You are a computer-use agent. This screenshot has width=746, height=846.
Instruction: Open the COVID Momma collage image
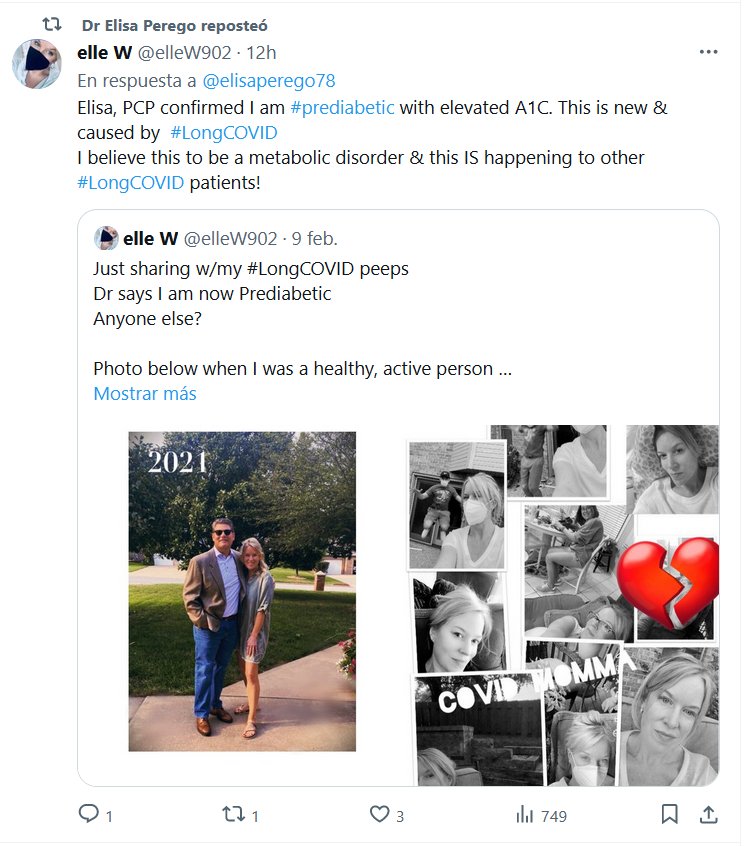(x=562, y=605)
